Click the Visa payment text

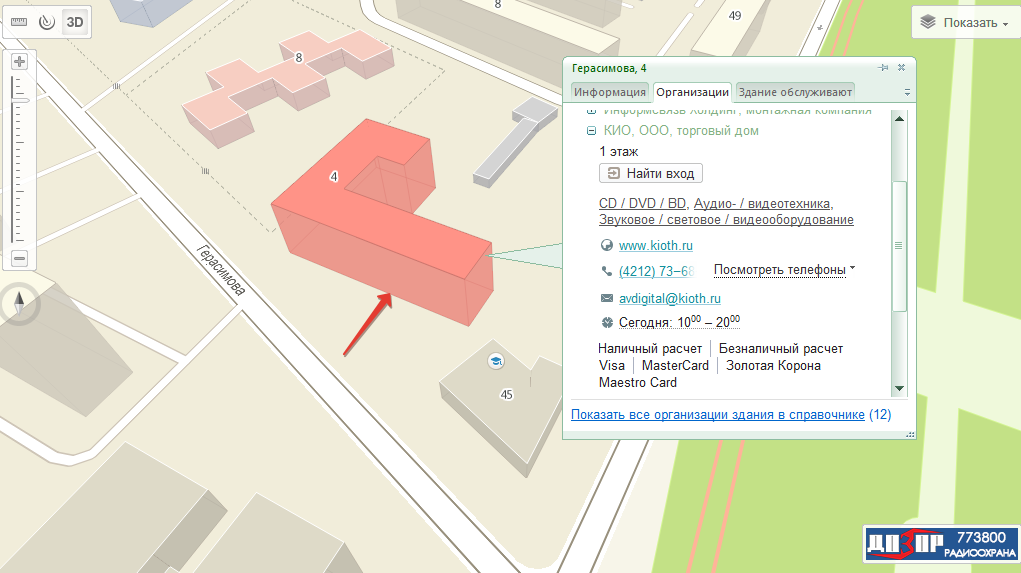(x=611, y=366)
